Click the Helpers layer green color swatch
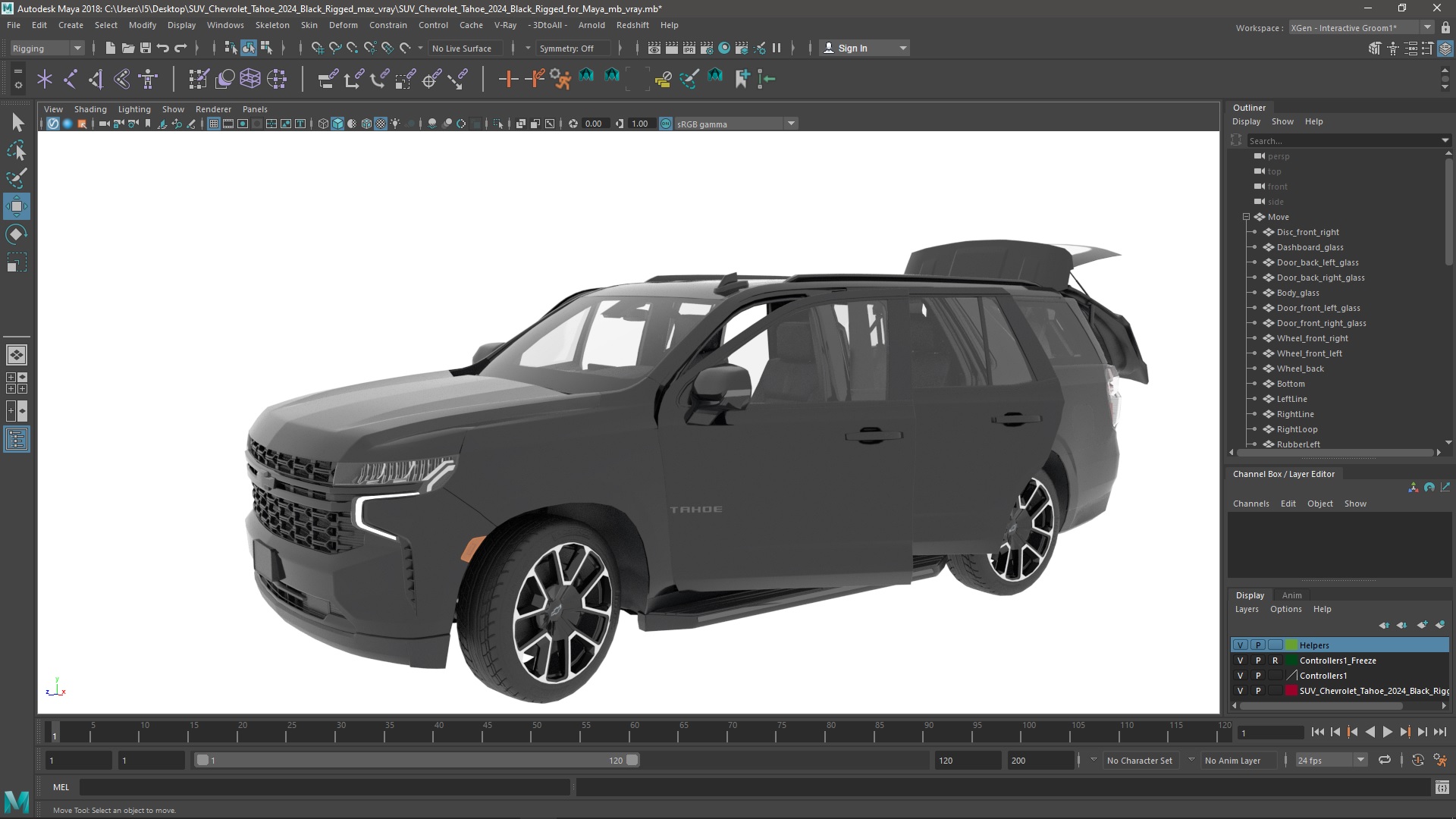The image size is (1456, 819). point(1291,645)
